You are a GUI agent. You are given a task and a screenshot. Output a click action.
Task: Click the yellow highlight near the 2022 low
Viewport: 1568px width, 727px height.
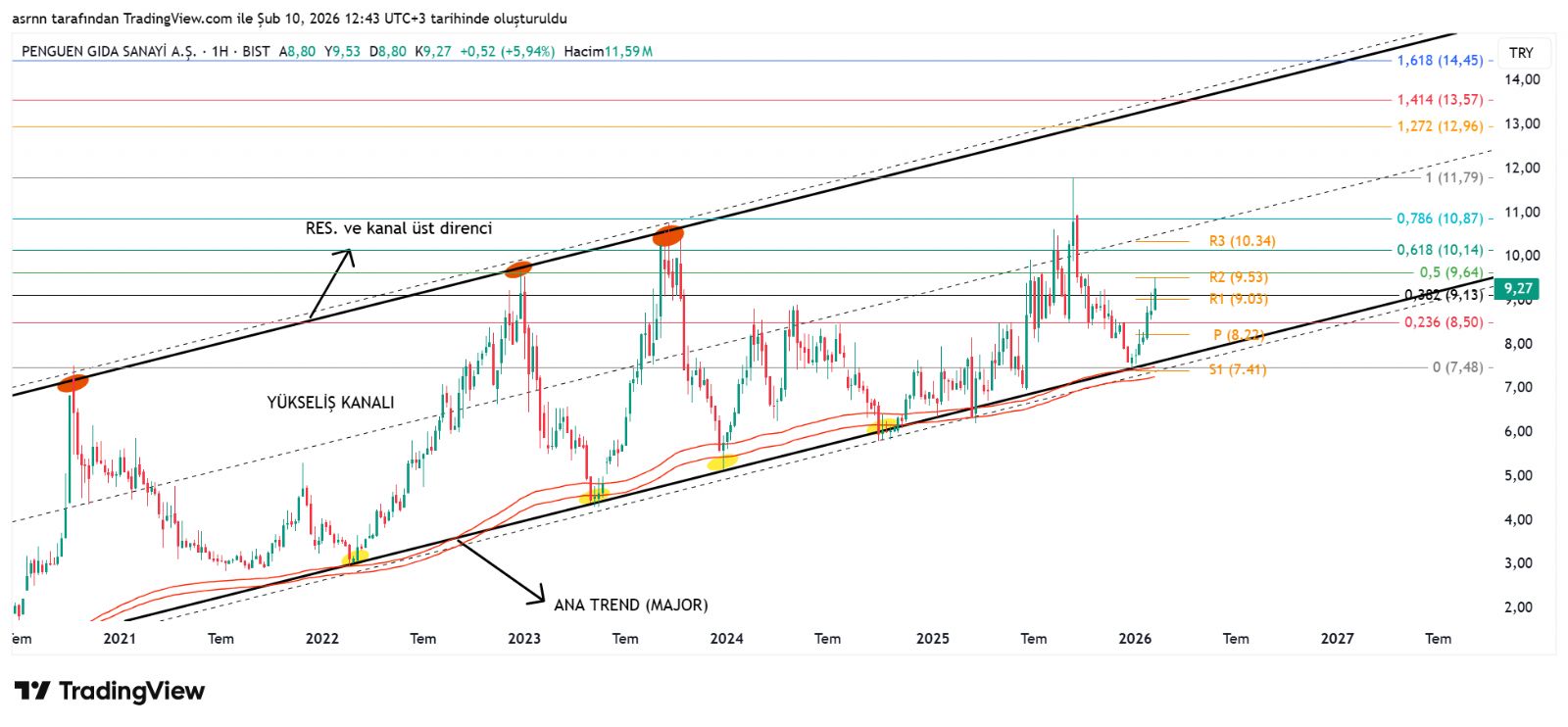click(x=356, y=557)
